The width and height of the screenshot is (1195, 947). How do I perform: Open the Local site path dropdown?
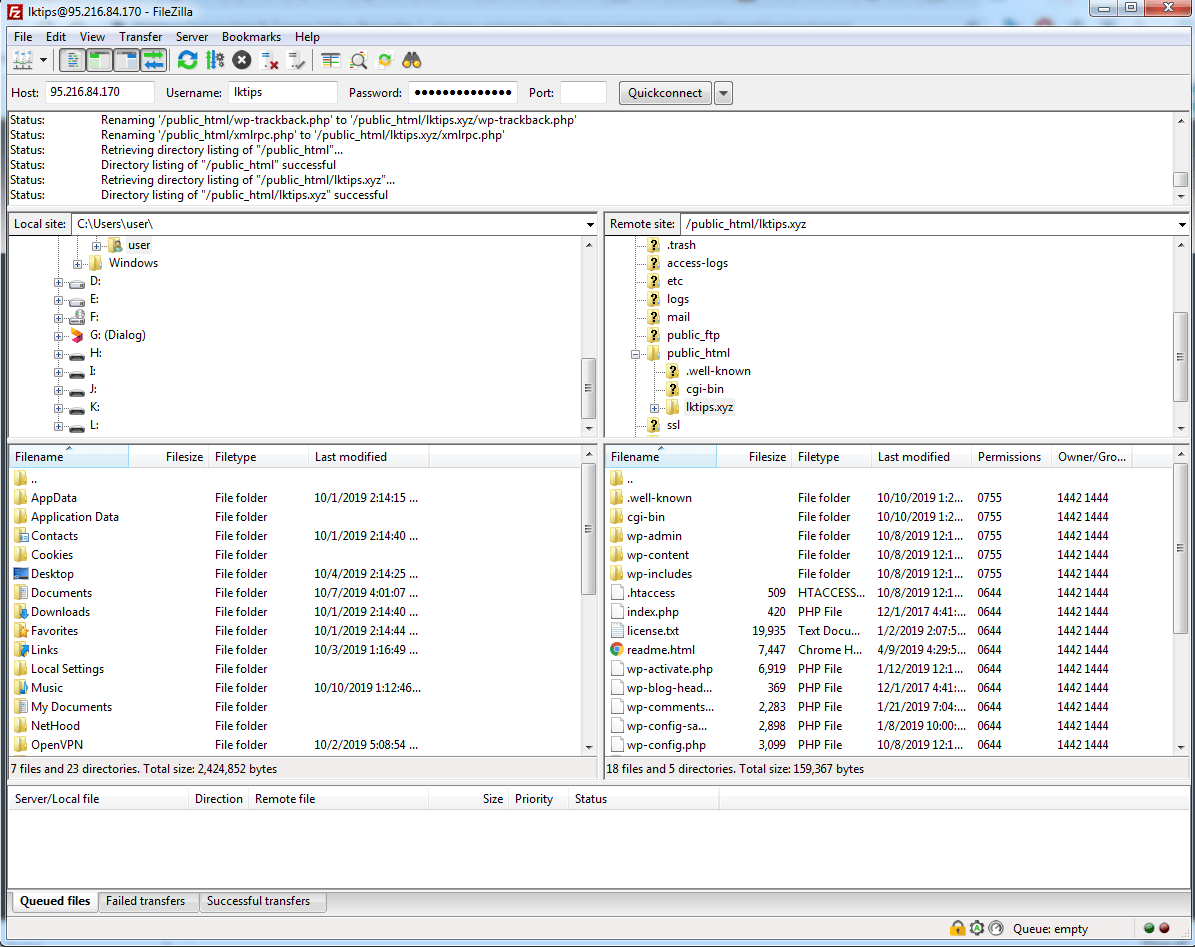tap(590, 224)
